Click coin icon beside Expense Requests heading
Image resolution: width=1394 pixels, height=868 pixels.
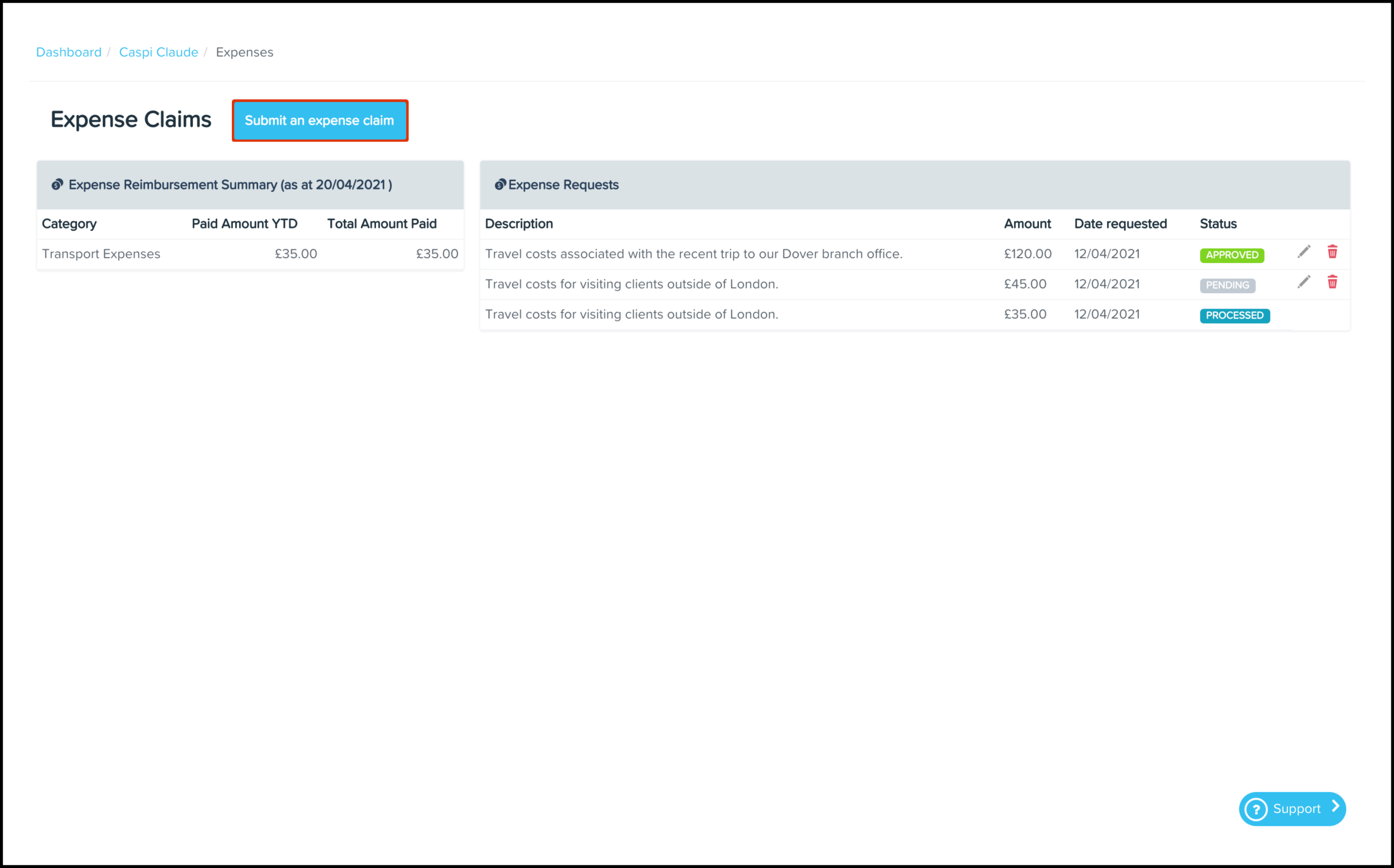click(x=500, y=185)
